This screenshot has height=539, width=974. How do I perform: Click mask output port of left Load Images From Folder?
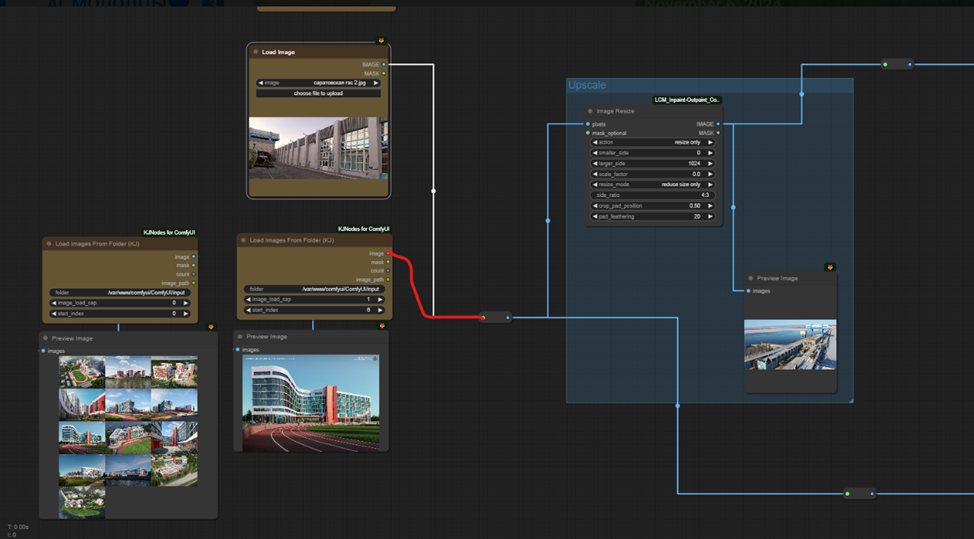click(194, 265)
